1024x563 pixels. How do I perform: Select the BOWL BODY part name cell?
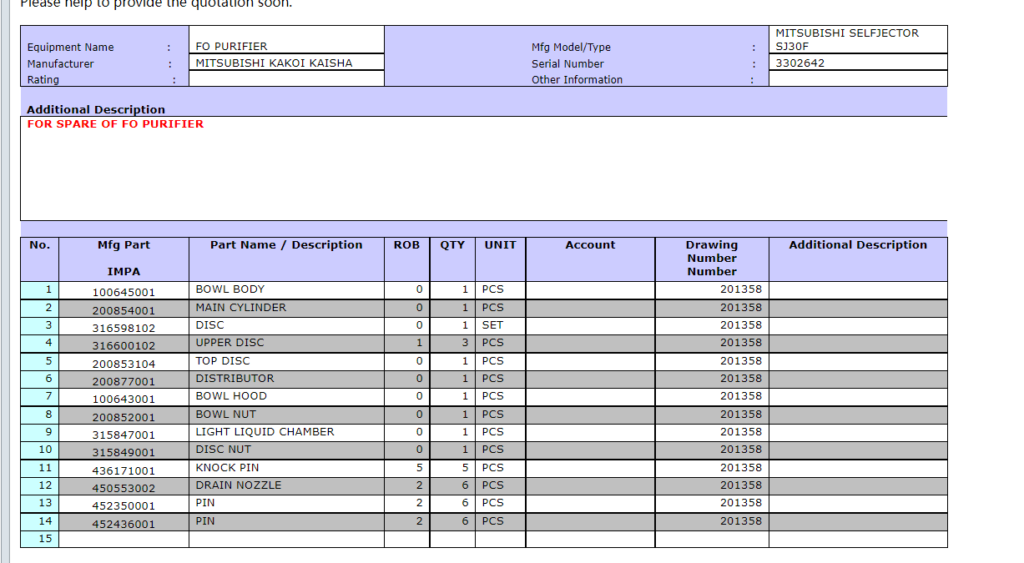coord(286,290)
